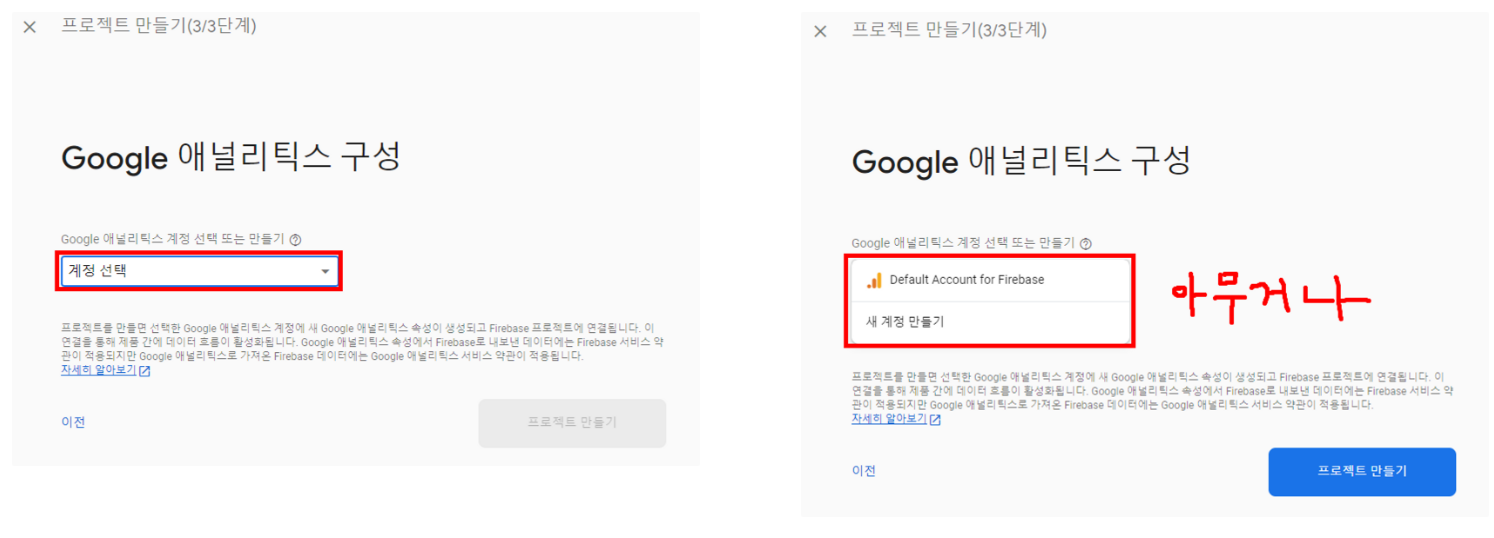Click the left Google 애널리틱스 구성 heading

tap(231, 158)
